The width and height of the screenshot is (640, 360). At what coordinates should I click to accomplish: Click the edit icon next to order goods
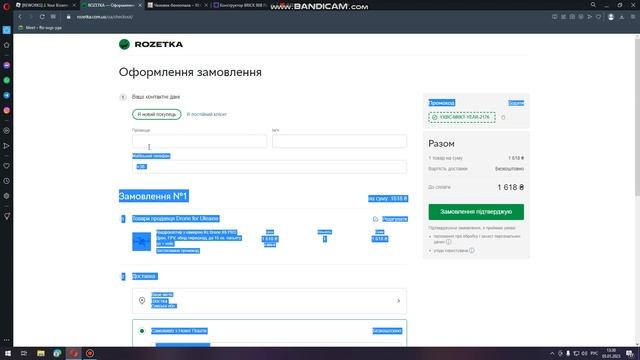coord(375,219)
